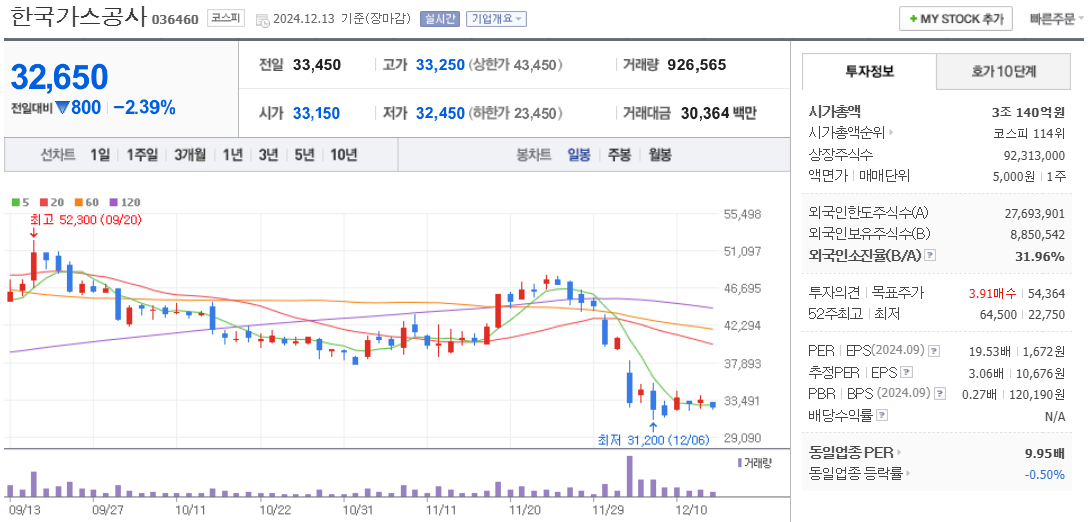1090x522 pixels.
Task: Click the orange 60-day moving average legend marker
Action: point(77,203)
